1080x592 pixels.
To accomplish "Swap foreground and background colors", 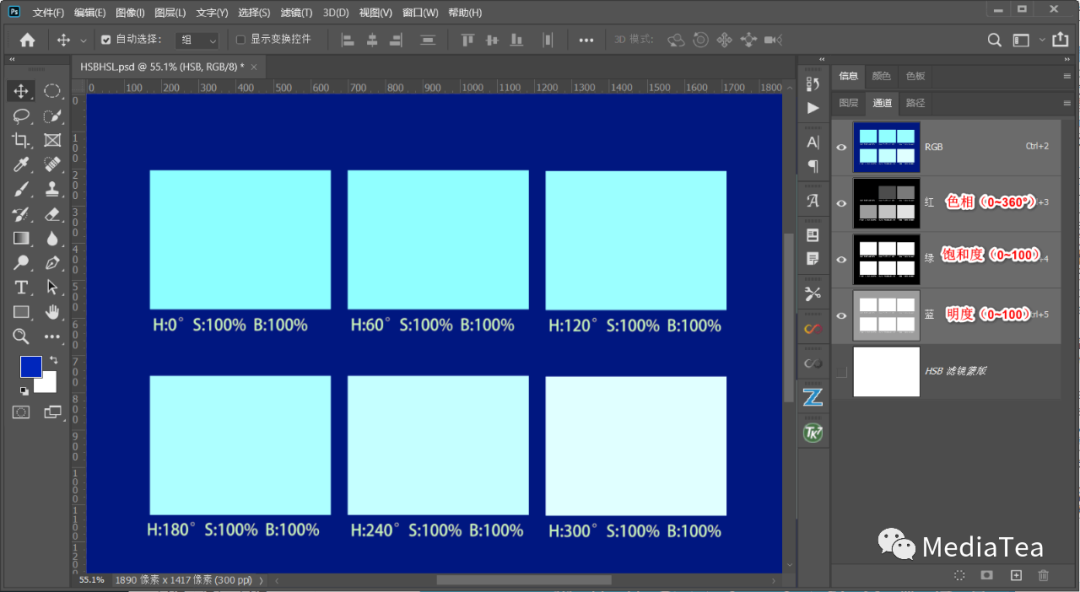I will [54, 360].
